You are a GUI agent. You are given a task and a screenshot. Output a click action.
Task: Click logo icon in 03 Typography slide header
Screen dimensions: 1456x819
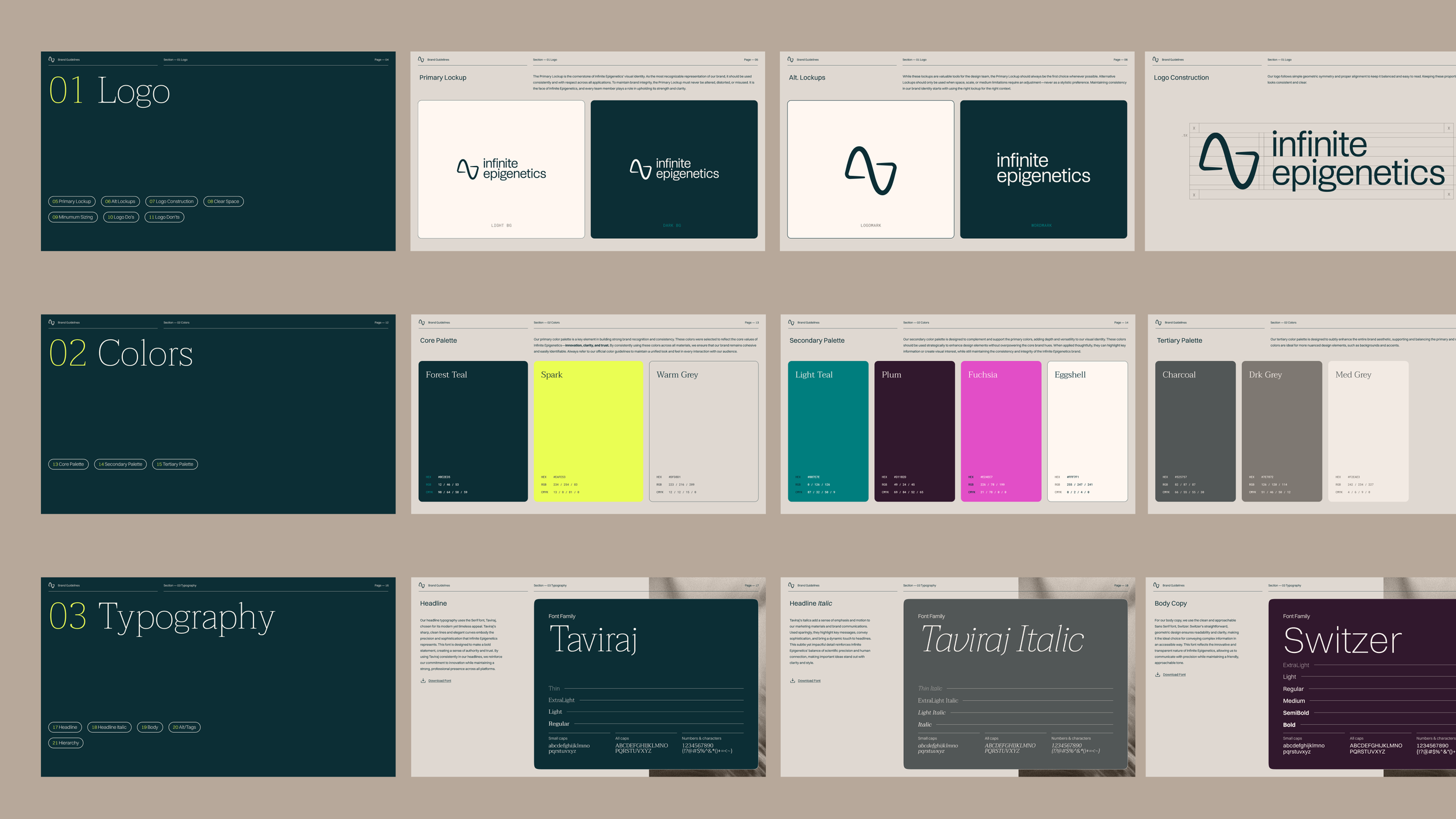click(x=51, y=585)
